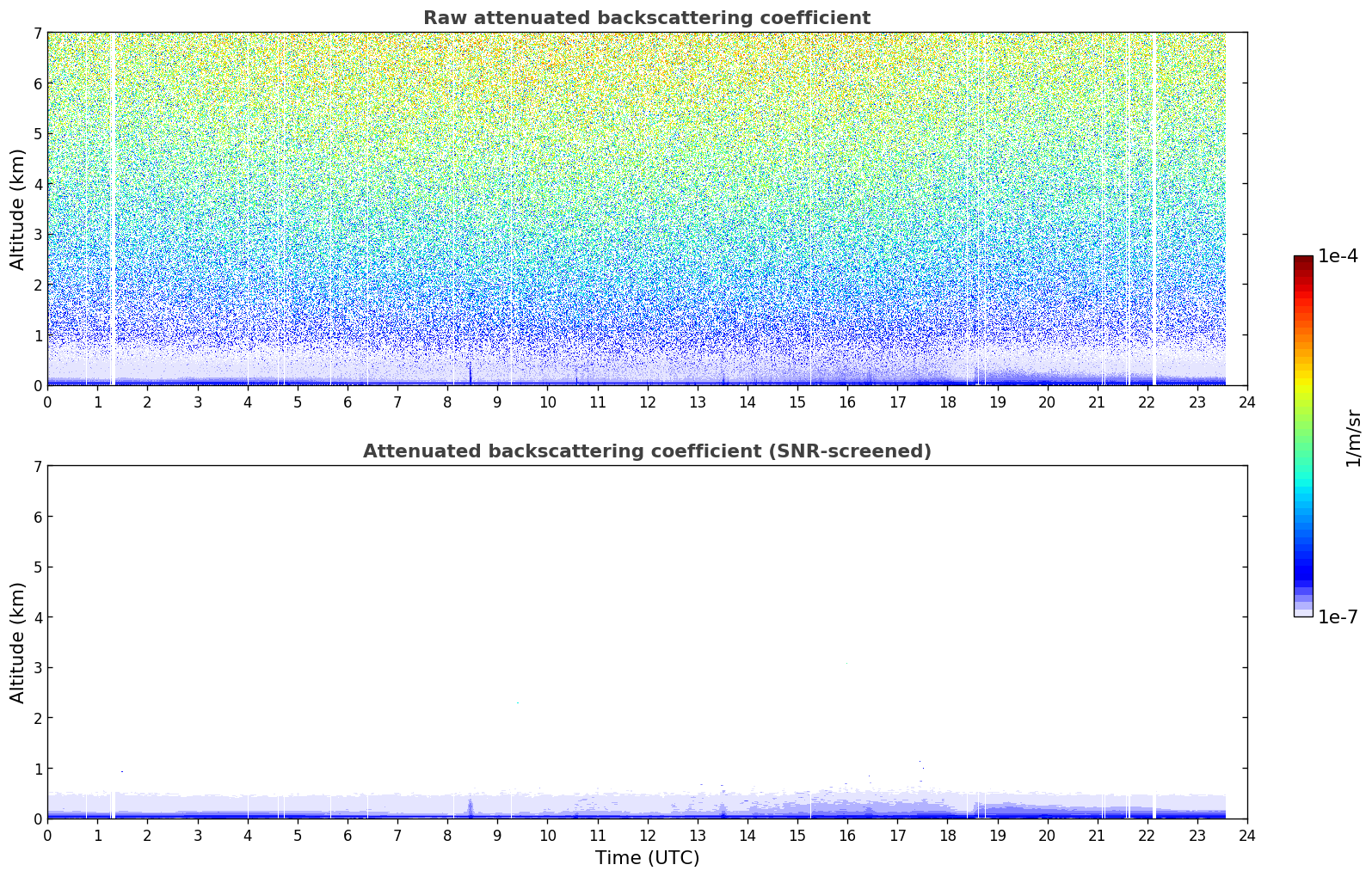Screen dimensions: 1372x877
Task: Click the 0 tick on bottom plot's time axis
Action: 47,835
